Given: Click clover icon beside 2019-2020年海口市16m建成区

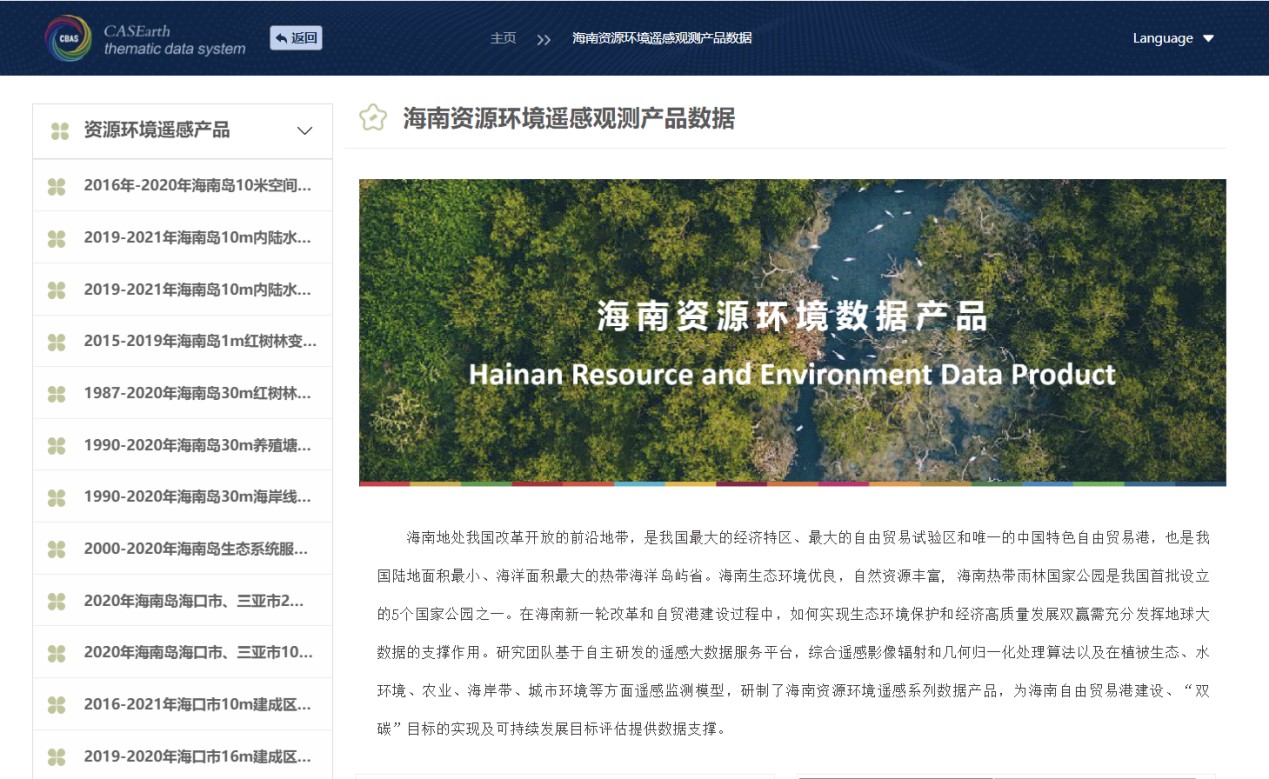Looking at the screenshot, I should coord(57,756).
